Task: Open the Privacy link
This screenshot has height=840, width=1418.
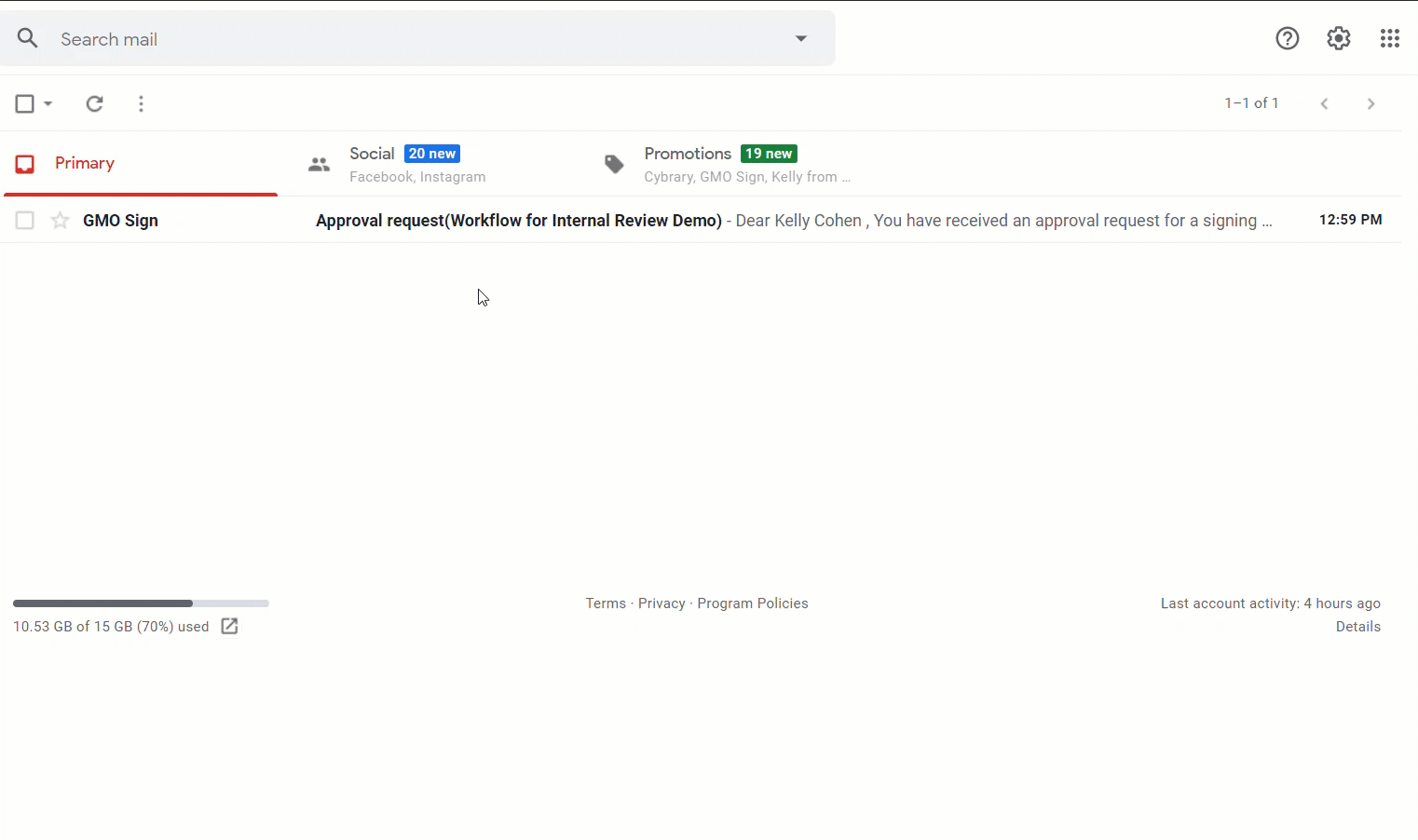Action: [661, 603]
